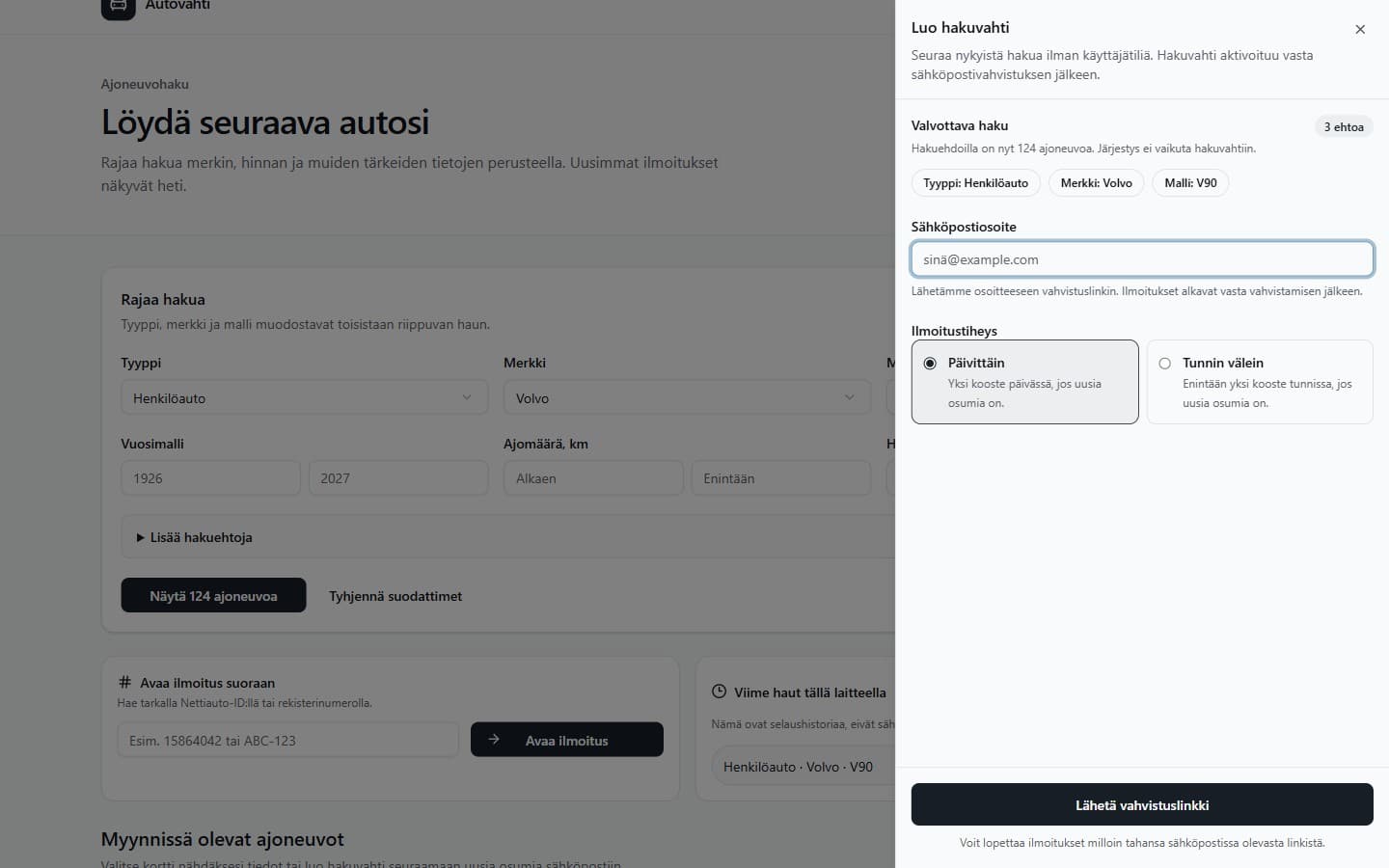
Task: Open the Tyyppi dropdown showing Henkilöauto
Action: click(304, 397)
